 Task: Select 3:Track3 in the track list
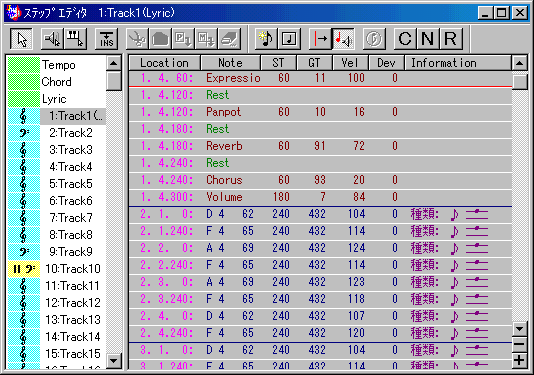71,150
